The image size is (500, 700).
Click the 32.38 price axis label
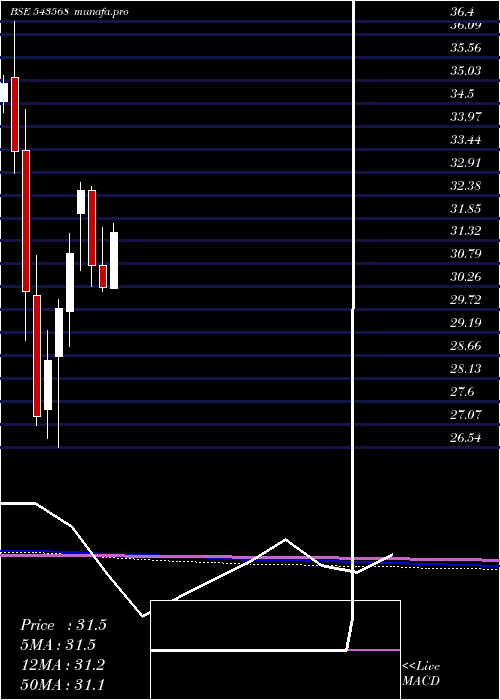point(466,185)
